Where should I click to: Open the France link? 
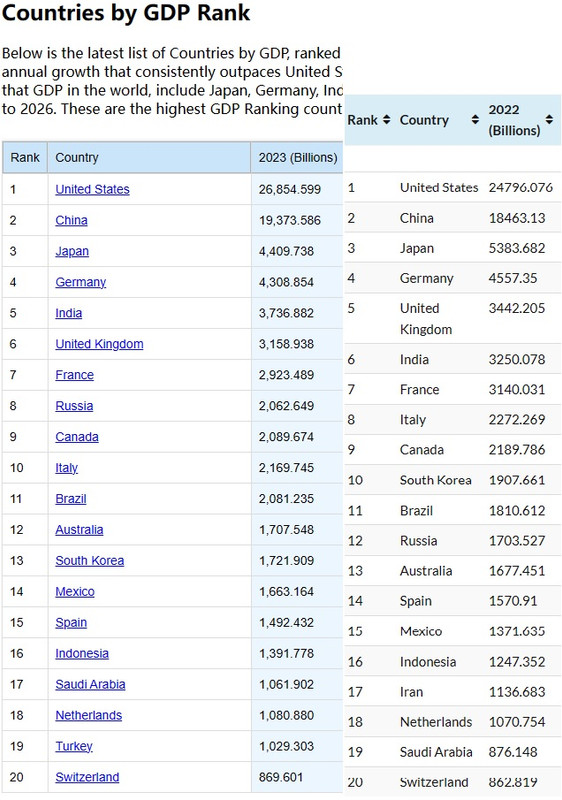(x=74, y=375)
